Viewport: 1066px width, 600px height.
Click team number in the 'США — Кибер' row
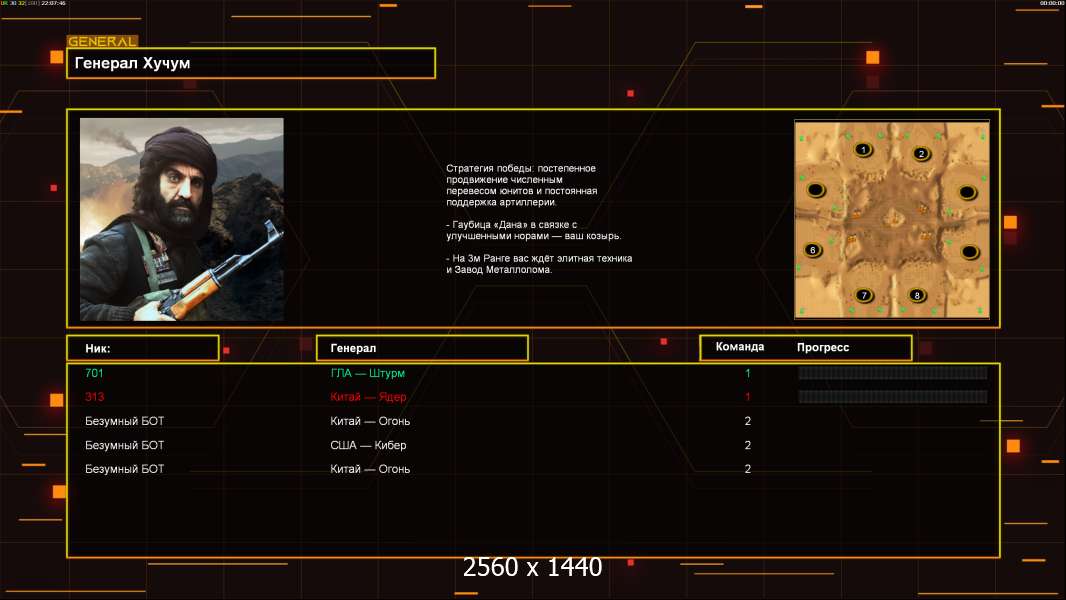tap(748, 445)
